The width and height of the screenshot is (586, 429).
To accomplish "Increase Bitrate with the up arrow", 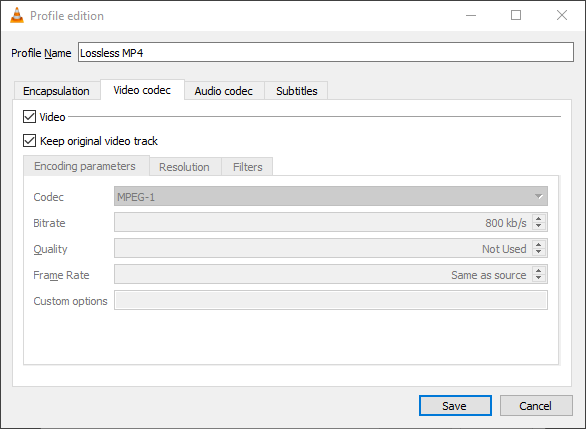I will (x=539, y=219).
